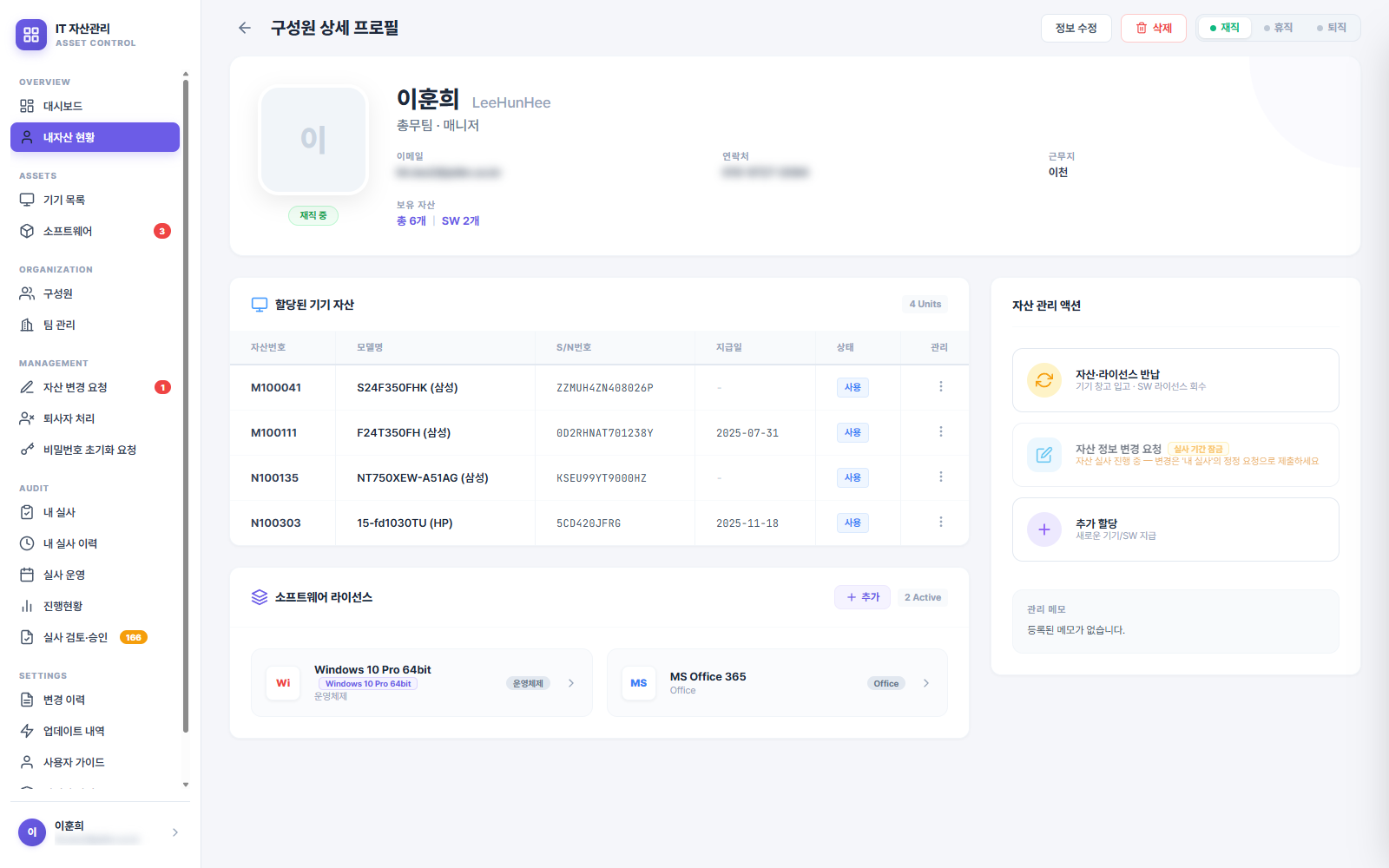Click the 총 6개 asset count link

pyautogui.click(x=411, y=220)
